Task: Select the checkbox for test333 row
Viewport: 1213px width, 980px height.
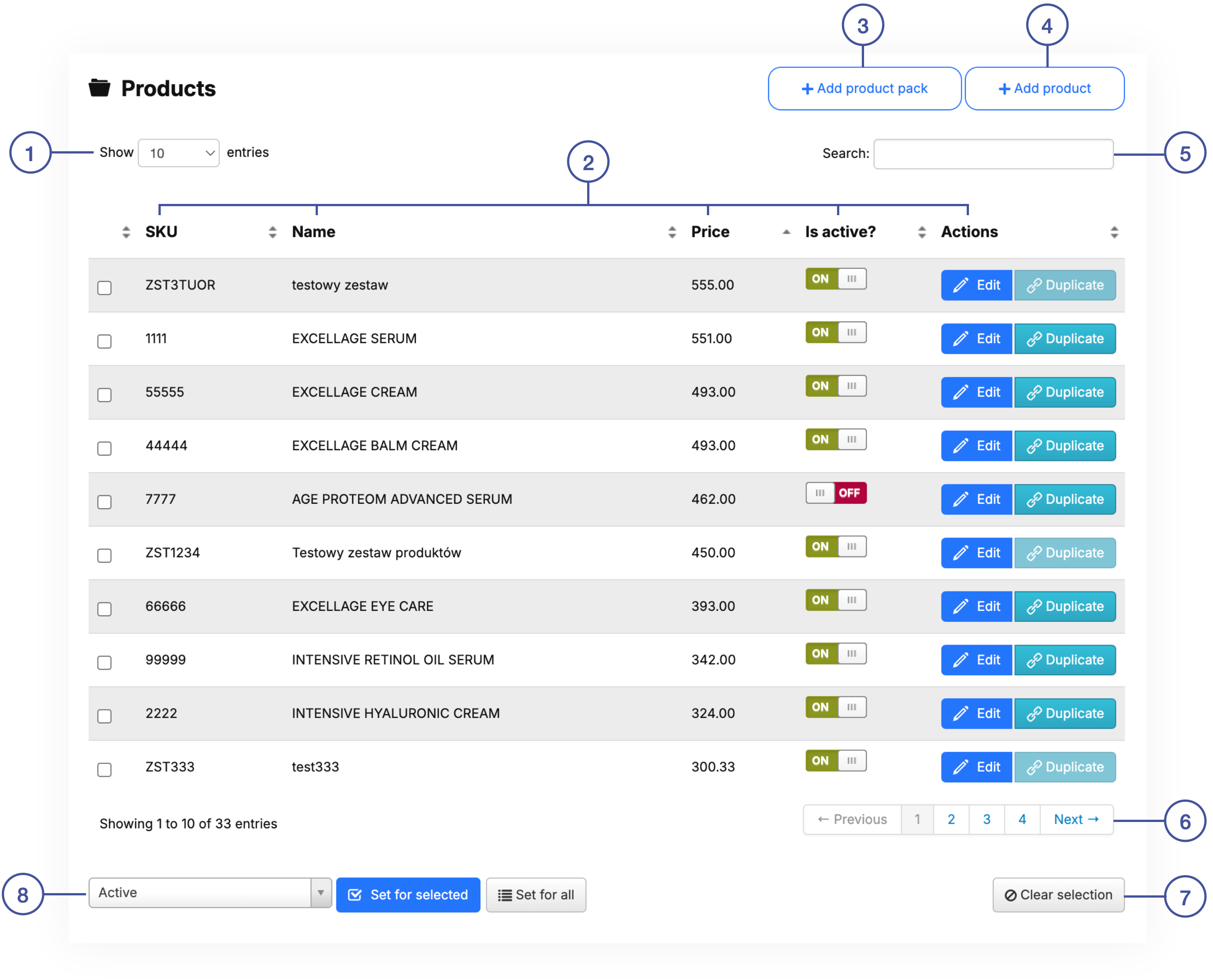Action: point(104,769)
